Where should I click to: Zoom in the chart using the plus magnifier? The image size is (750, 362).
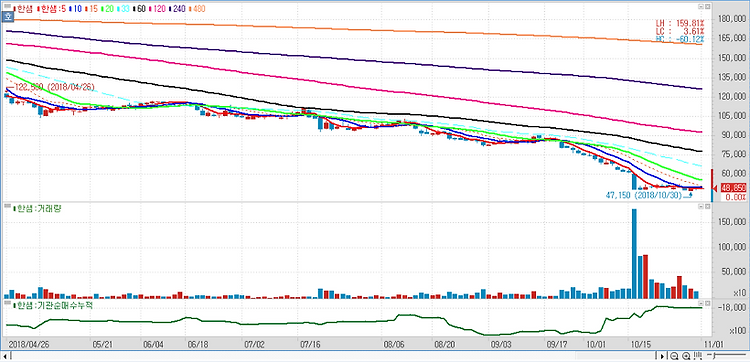(685, 356)
